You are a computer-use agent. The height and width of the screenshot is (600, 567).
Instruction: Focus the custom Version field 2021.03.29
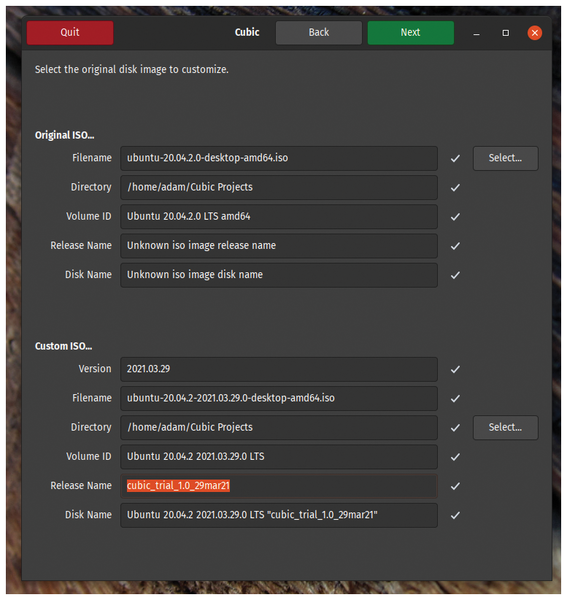(279, 369)
